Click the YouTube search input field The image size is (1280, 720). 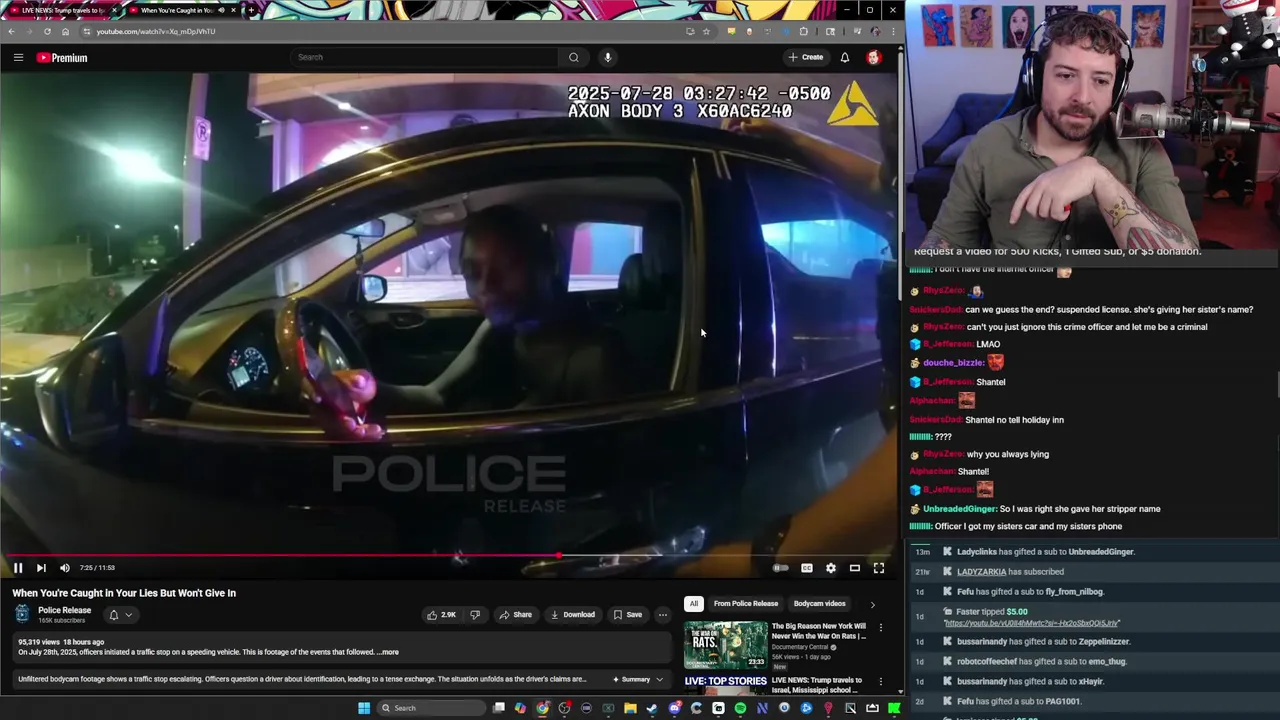click(x=425, y=57)
